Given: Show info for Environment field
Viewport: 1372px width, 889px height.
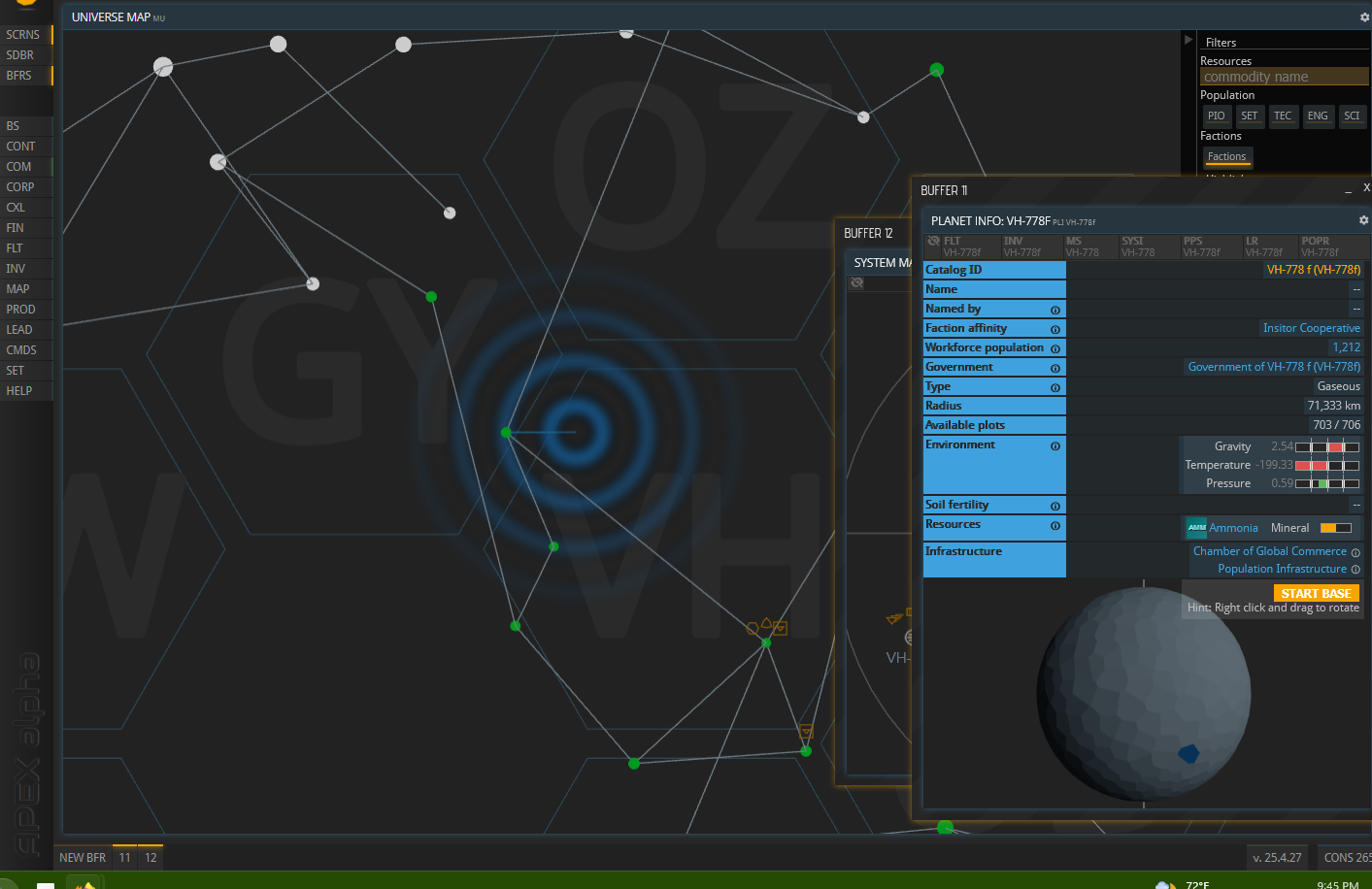Looking at the screenshot, I should coord(1055,445).
